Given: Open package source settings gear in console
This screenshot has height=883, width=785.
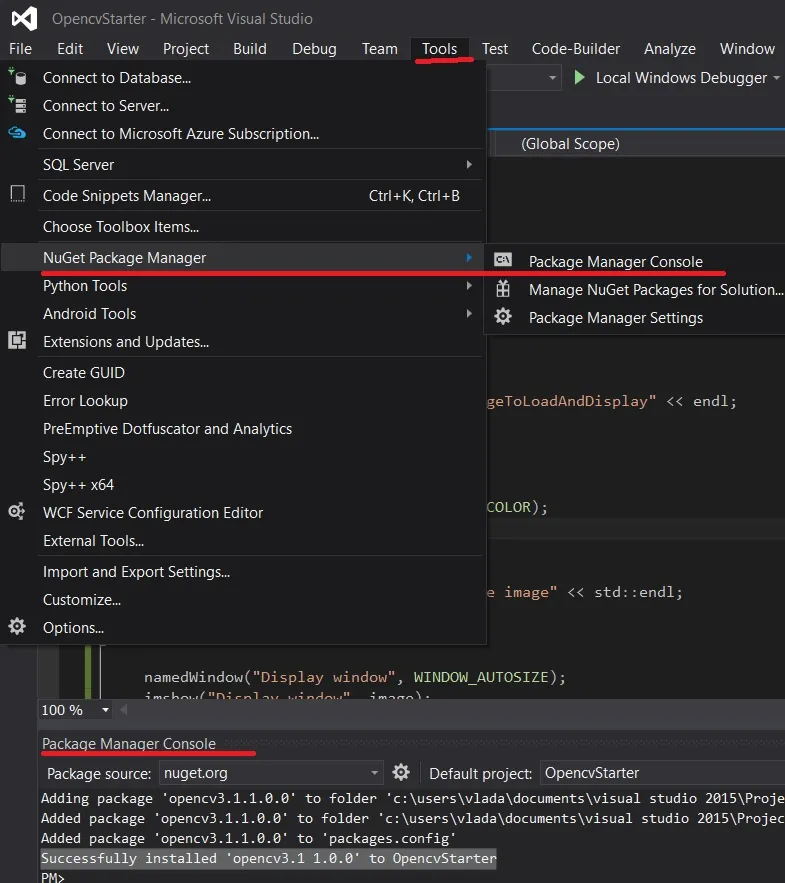Looking at the screenshot, I should (401, 772).
